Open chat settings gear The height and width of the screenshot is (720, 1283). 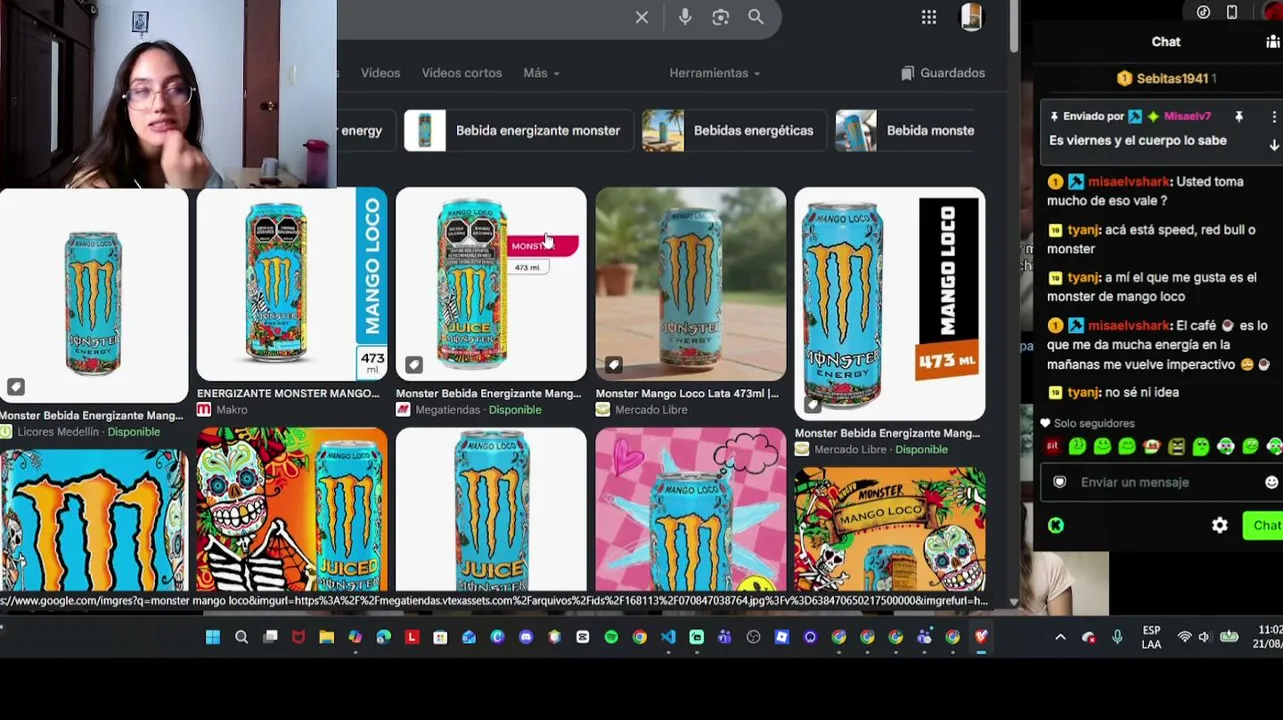1220,525
